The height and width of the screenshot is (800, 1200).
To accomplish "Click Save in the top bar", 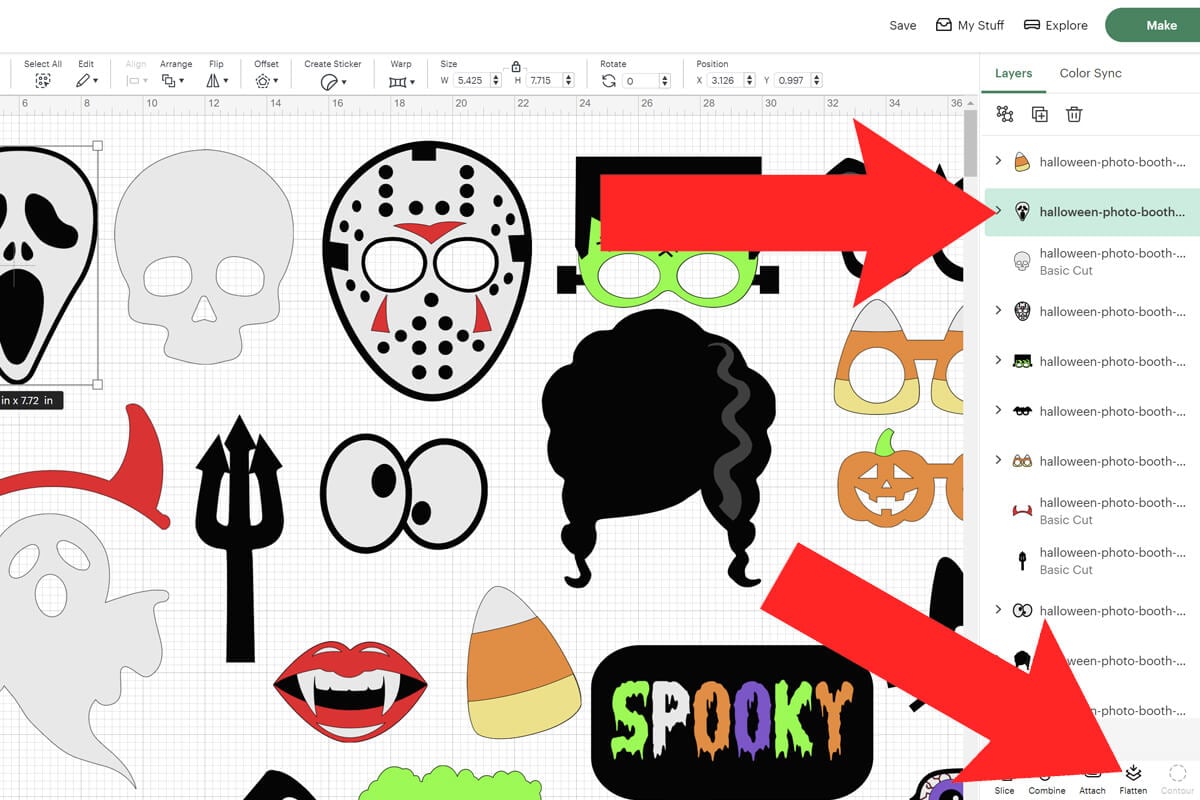I will [902, 25].
